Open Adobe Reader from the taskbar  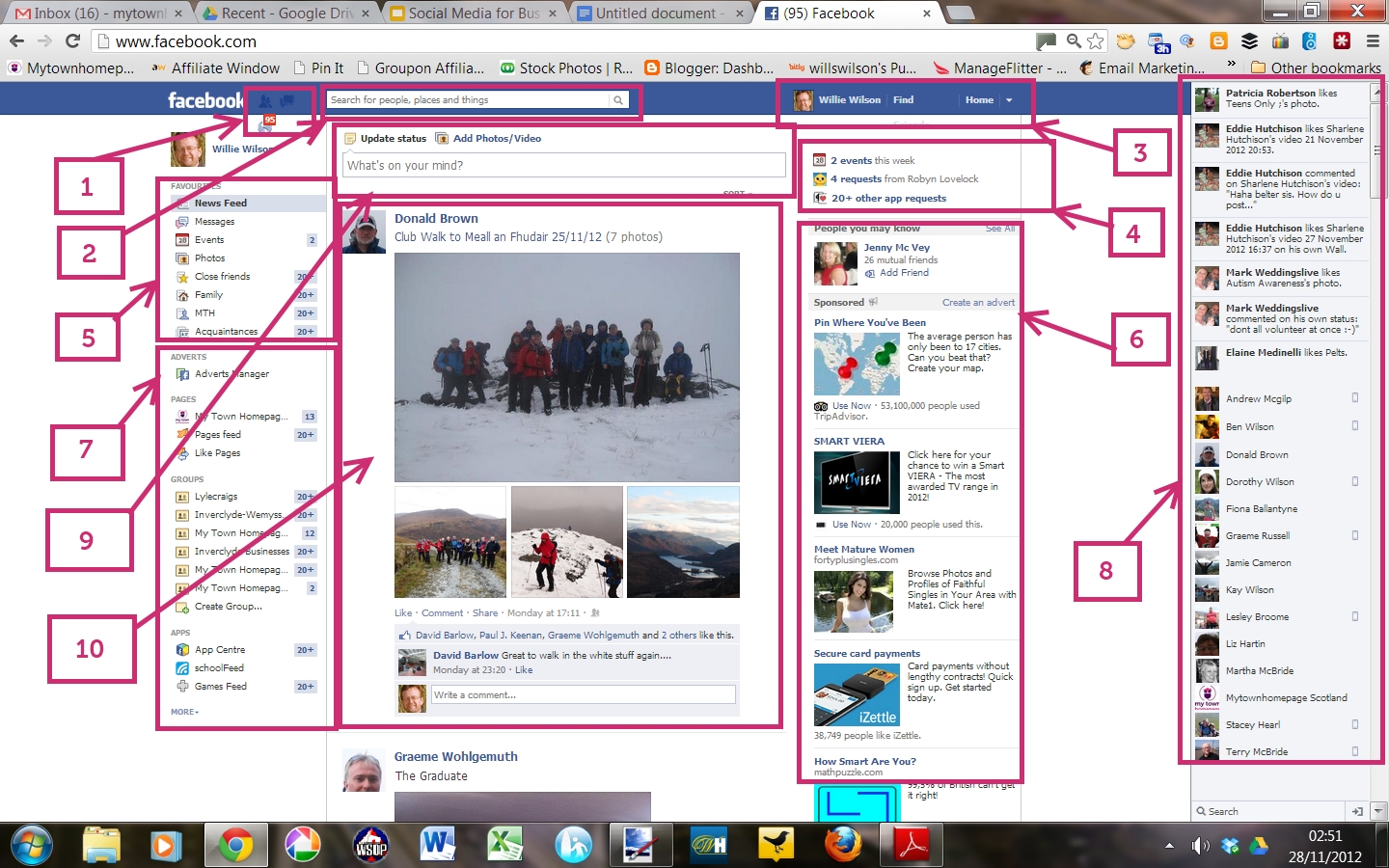912,845
